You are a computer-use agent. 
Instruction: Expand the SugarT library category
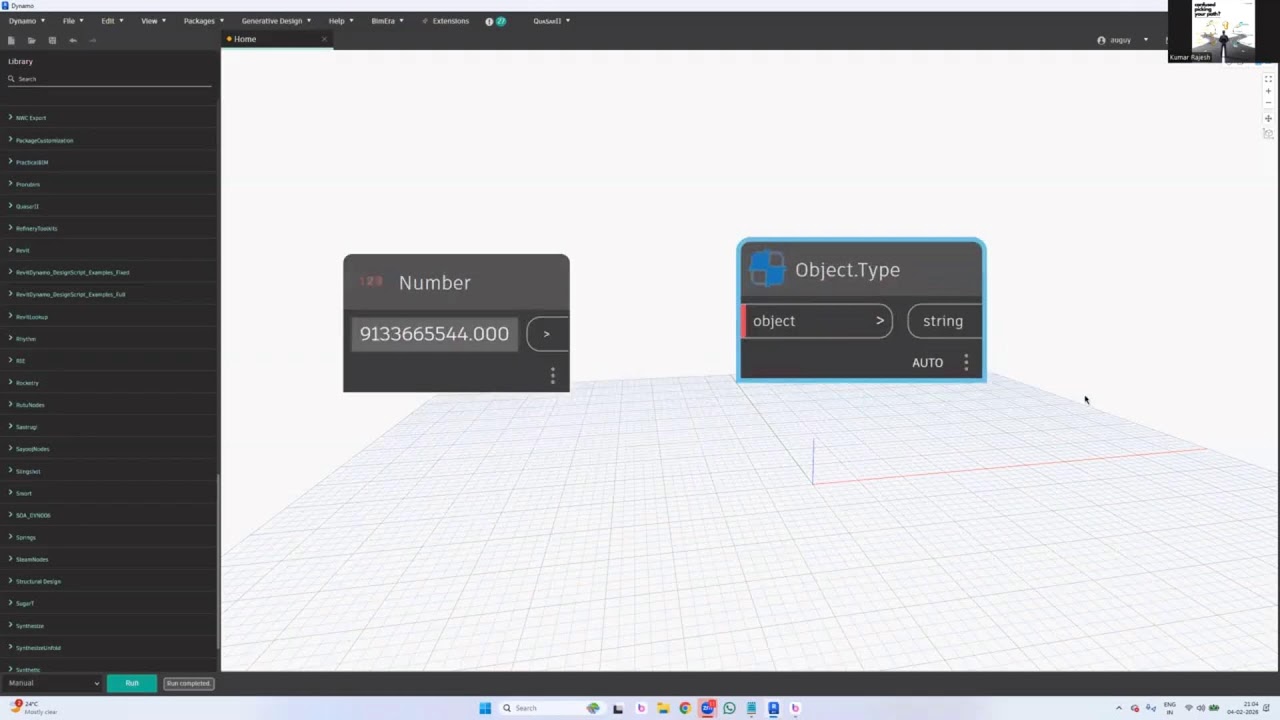pos(108,603)
